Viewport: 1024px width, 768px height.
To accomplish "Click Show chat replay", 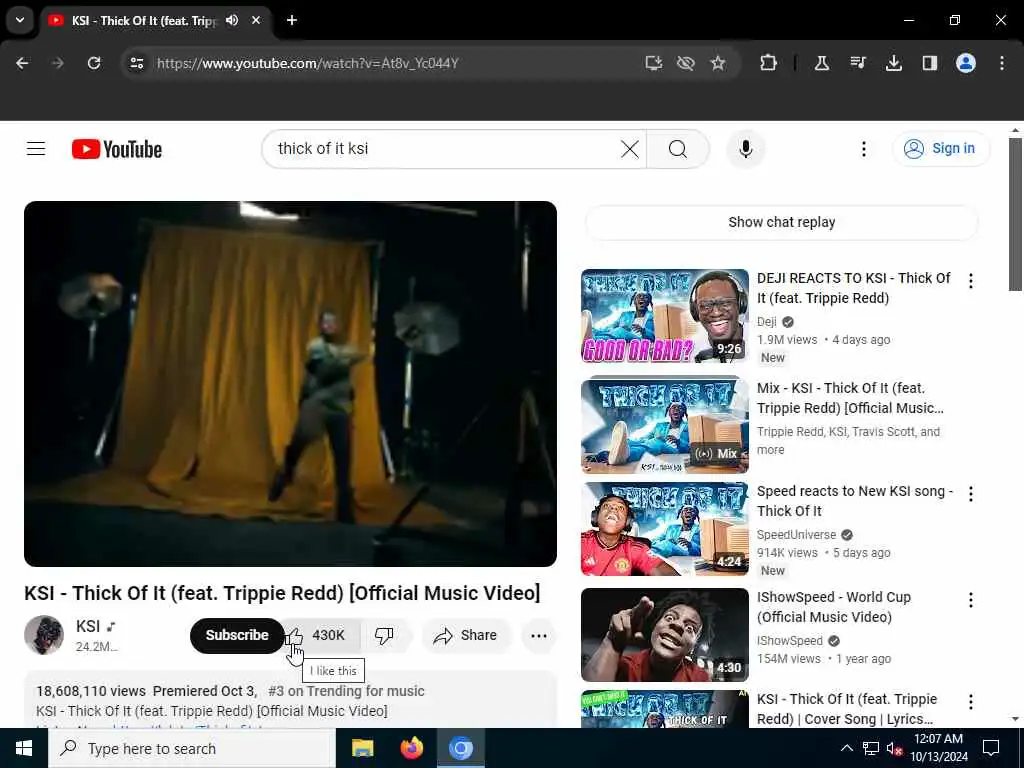I will tap(782, 222).
